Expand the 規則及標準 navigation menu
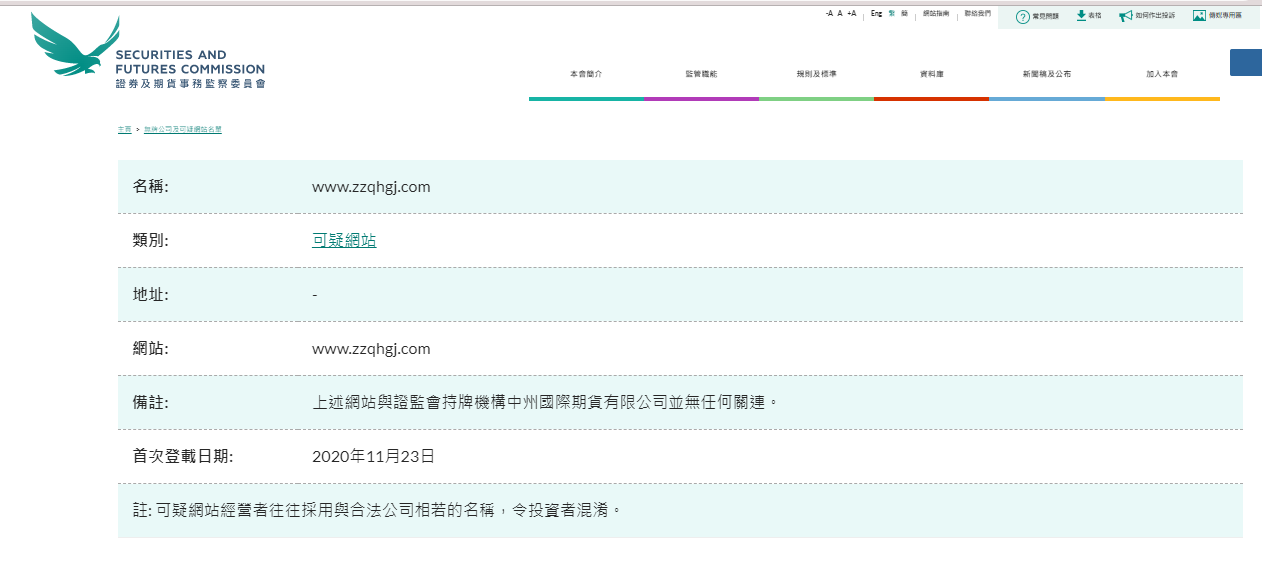Viewport: 1262px width, 566px height. coord(816,75)
